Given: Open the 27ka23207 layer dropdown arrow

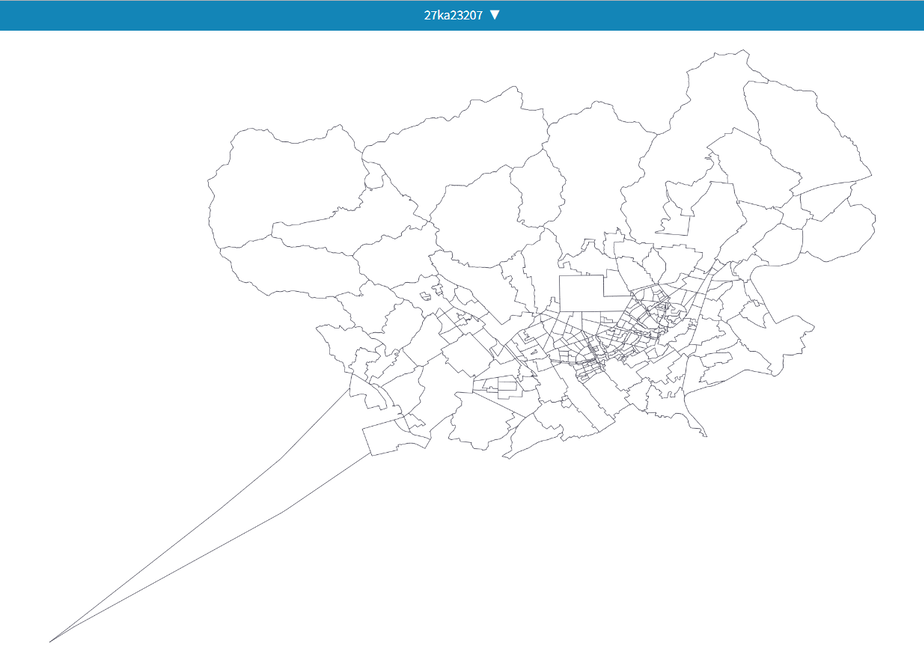Looking at the screenshot, I should coord(495,15).
